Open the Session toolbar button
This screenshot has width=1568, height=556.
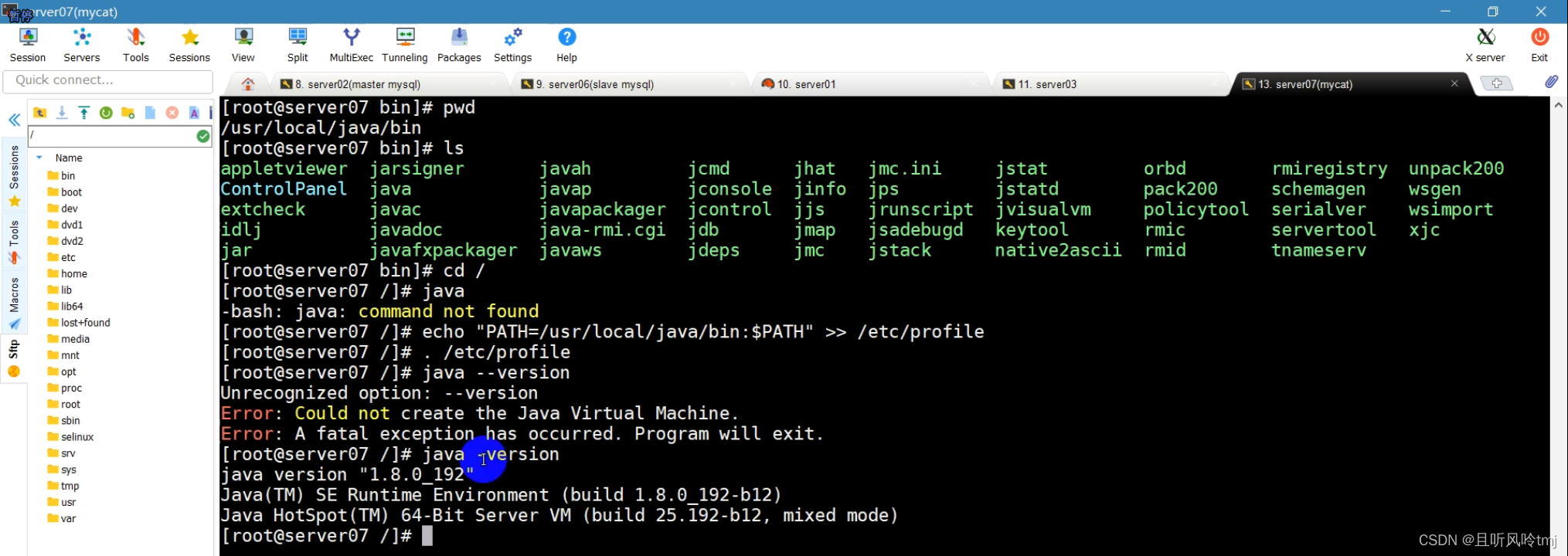click(28, 45)
